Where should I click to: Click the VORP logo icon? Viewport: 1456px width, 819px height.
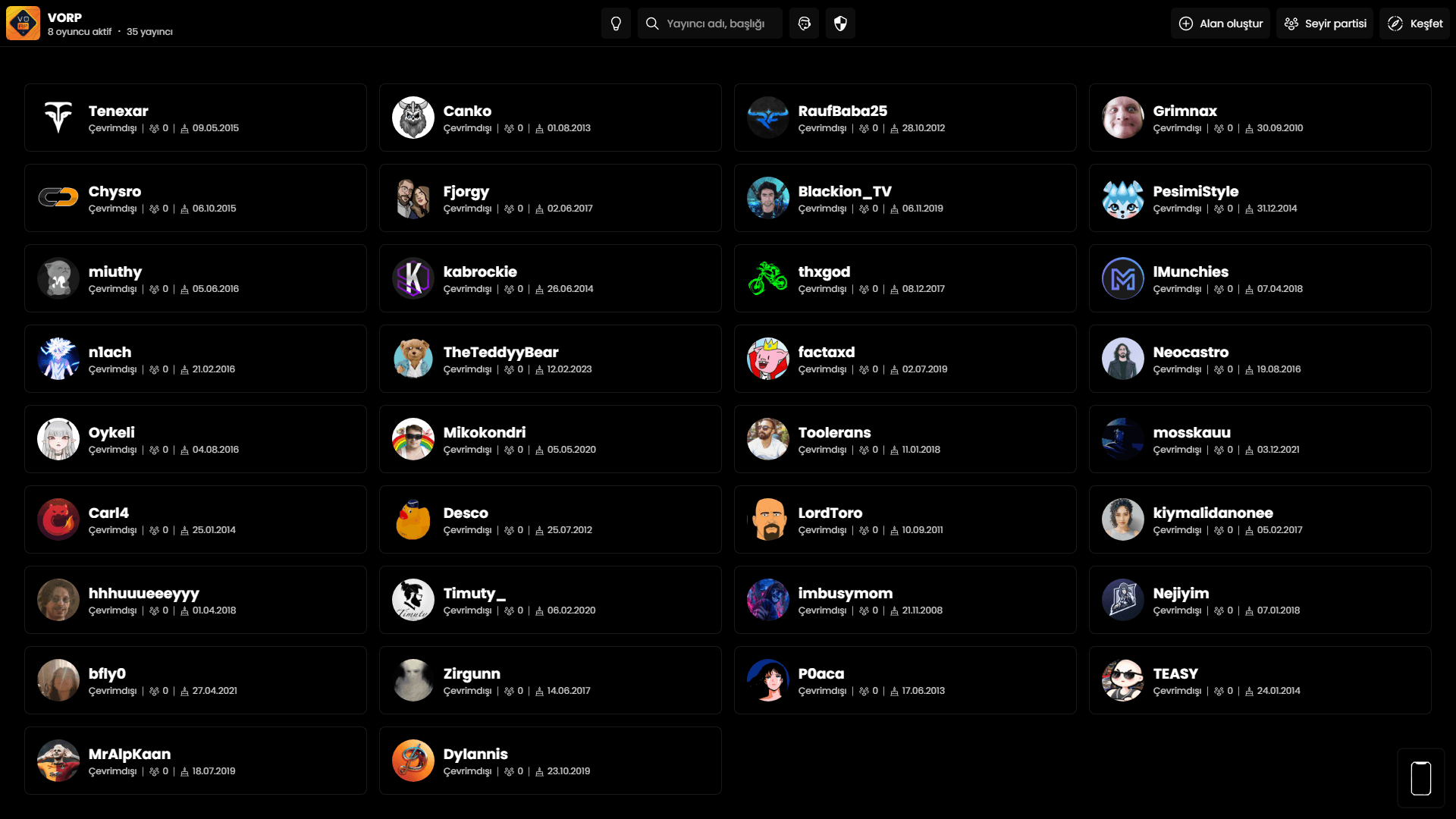click(x=23, y=24)
